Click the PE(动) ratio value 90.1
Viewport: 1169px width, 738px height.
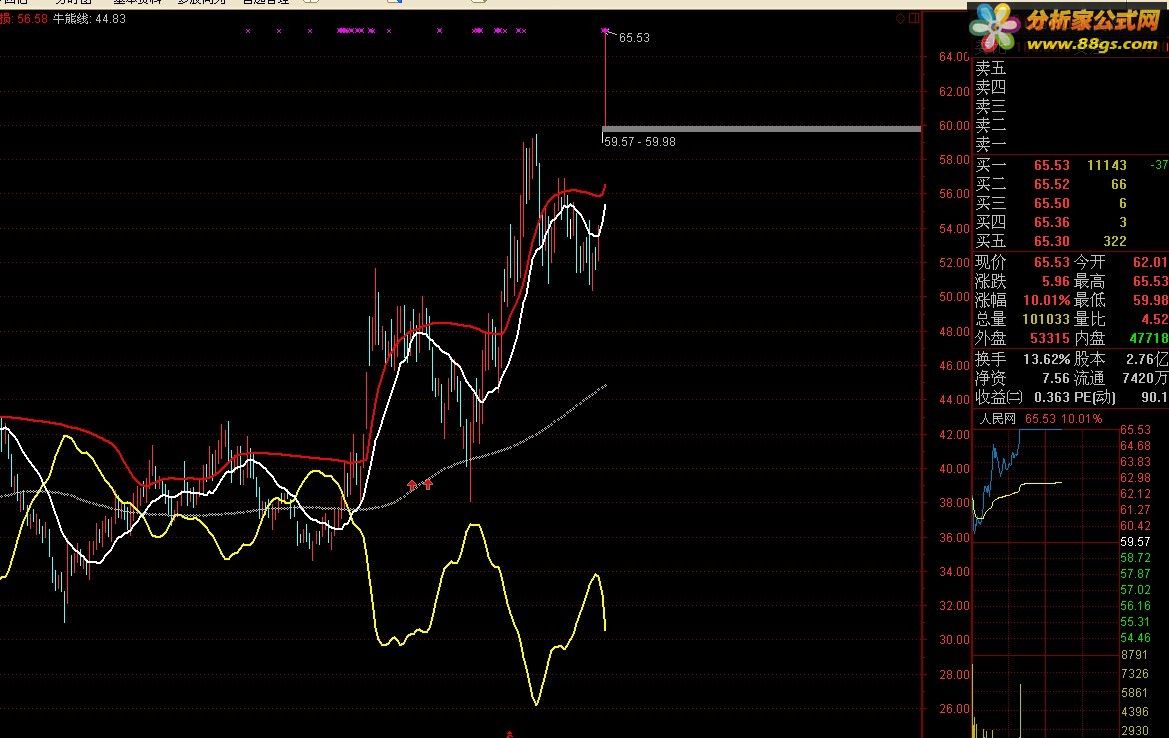point(1154,397)
